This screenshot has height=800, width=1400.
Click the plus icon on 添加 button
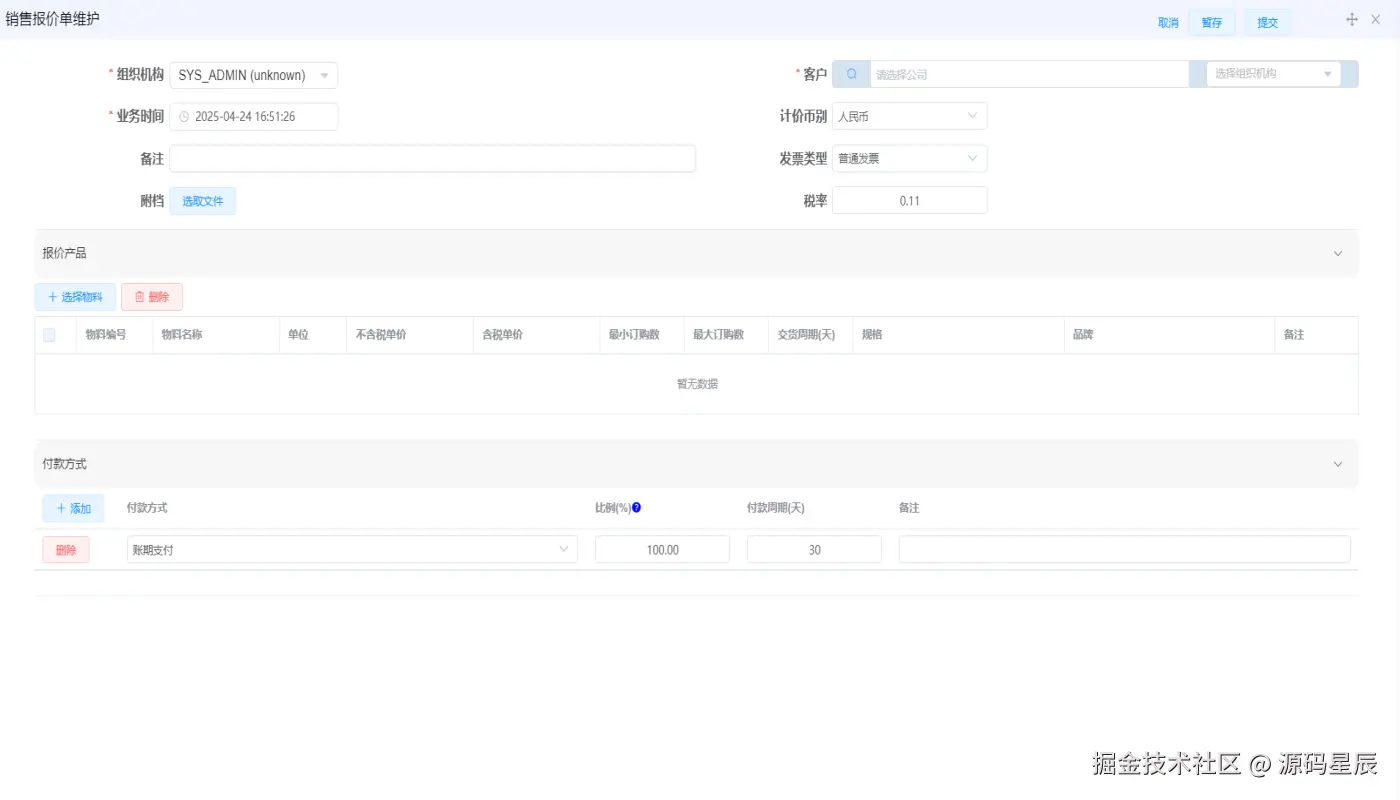(x=60, y=508)
